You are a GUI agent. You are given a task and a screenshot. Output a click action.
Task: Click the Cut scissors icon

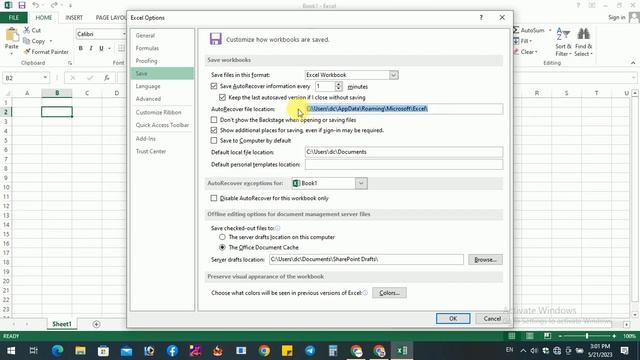click(27, 30)
